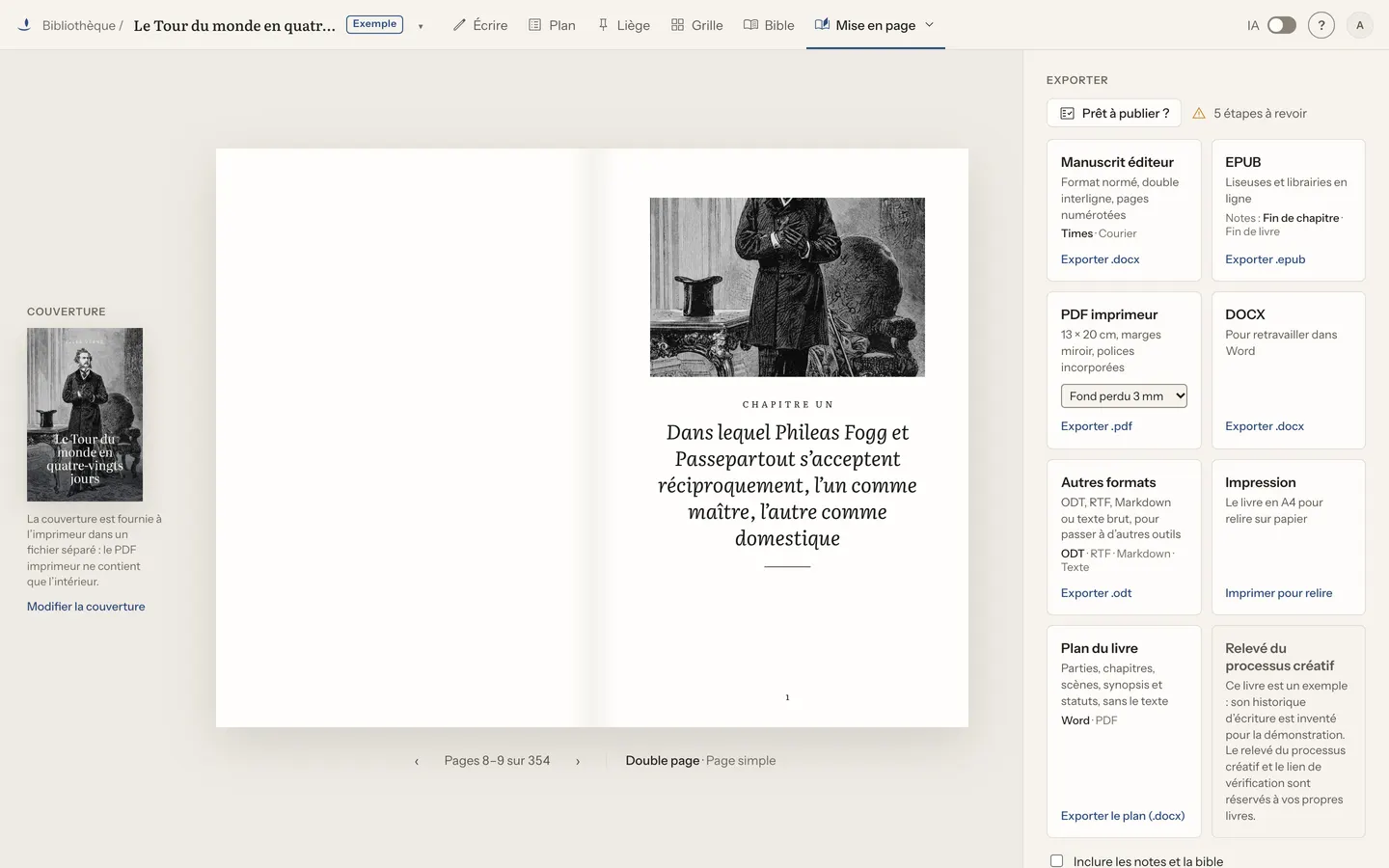This screenshot has height=868, width=1389.
Task: Click the book cover thumbnail
Action: 85,415
